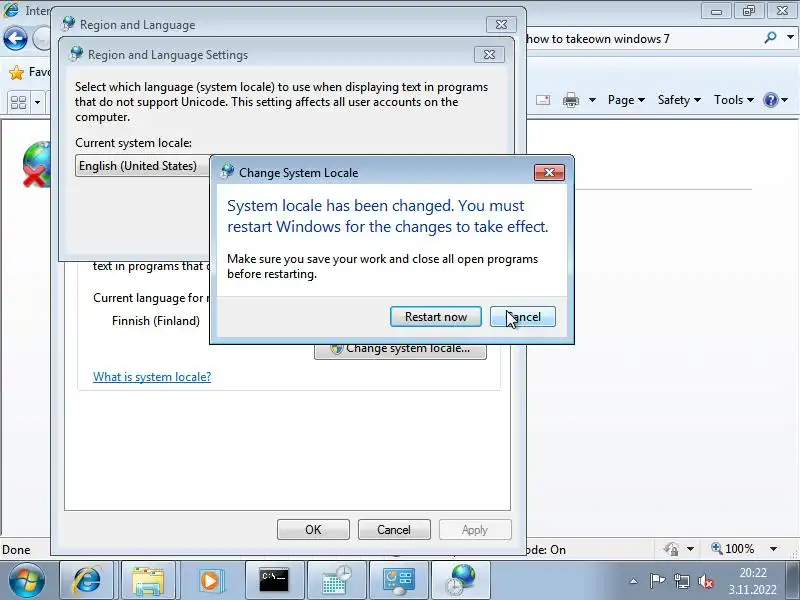Restore down Internet Explorer window
800x600 pixels.
tap(748, 11)
